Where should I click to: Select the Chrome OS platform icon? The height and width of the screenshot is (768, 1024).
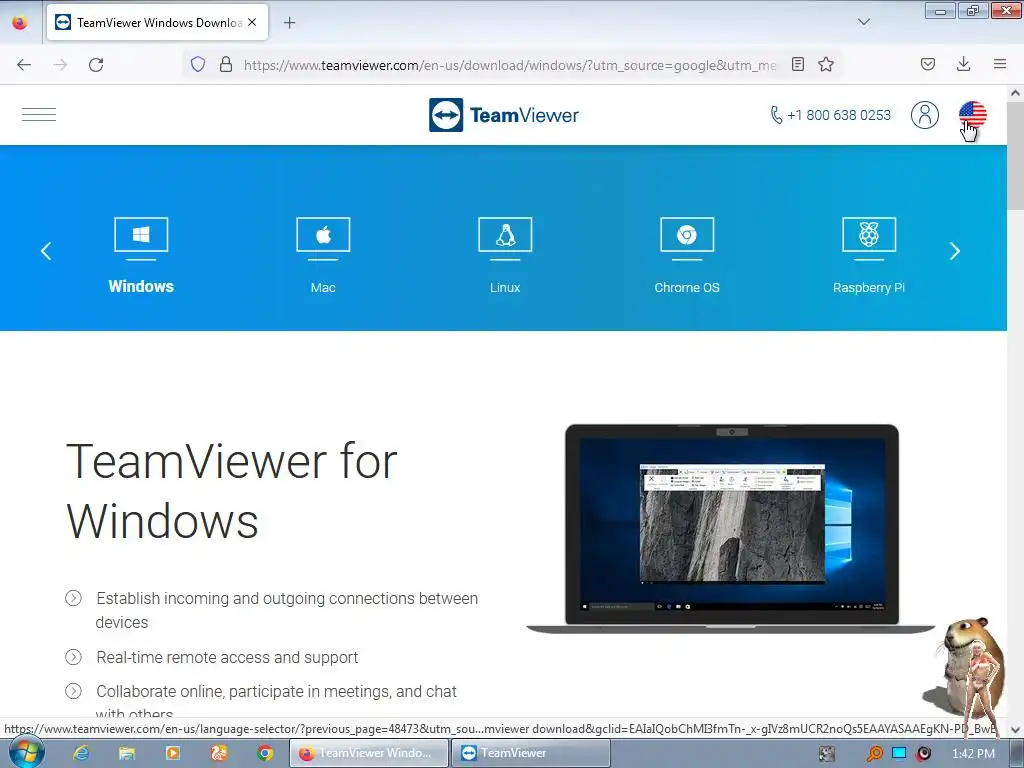point(687,238)
